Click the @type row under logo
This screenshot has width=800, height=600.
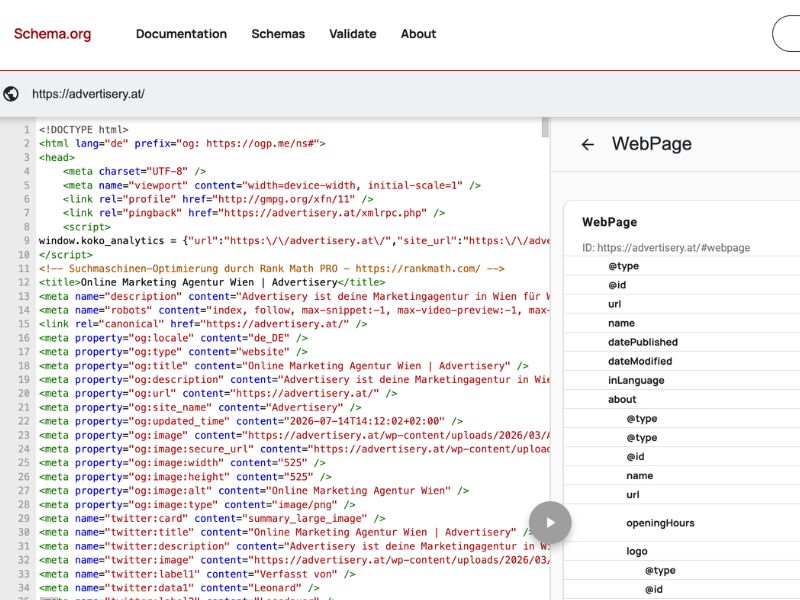pyautogui.click(x=682, y=570)
